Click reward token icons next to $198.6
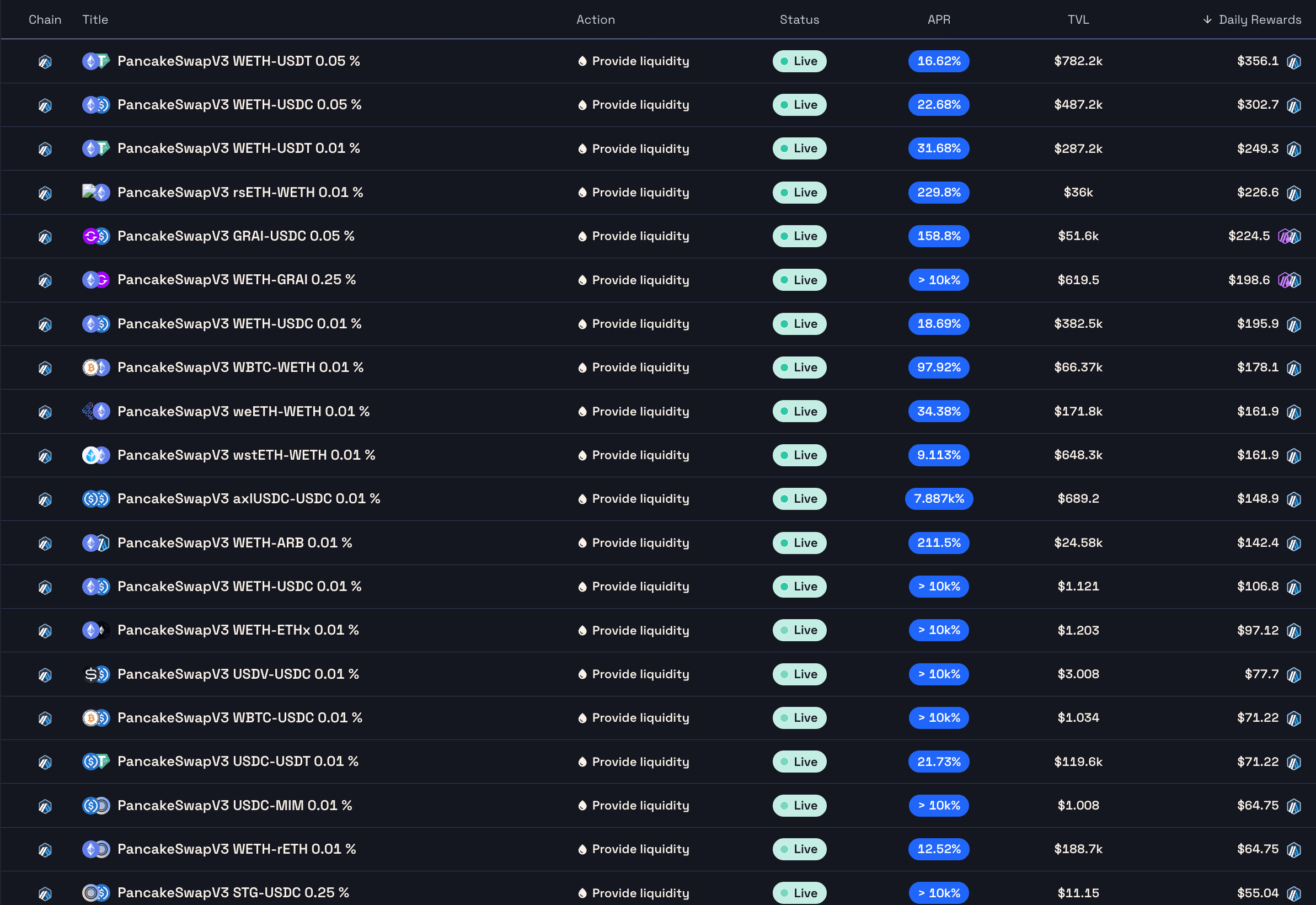1316x905 pixels. [x=1289, y=280]
